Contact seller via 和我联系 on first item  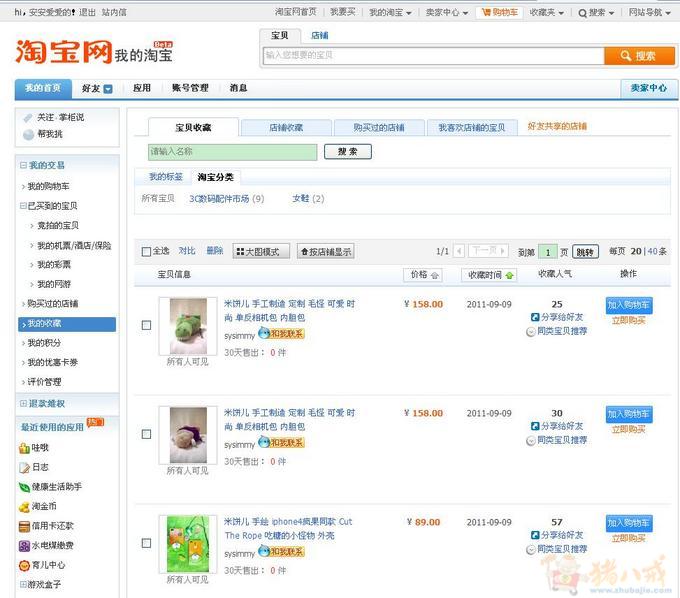point(281,334)
